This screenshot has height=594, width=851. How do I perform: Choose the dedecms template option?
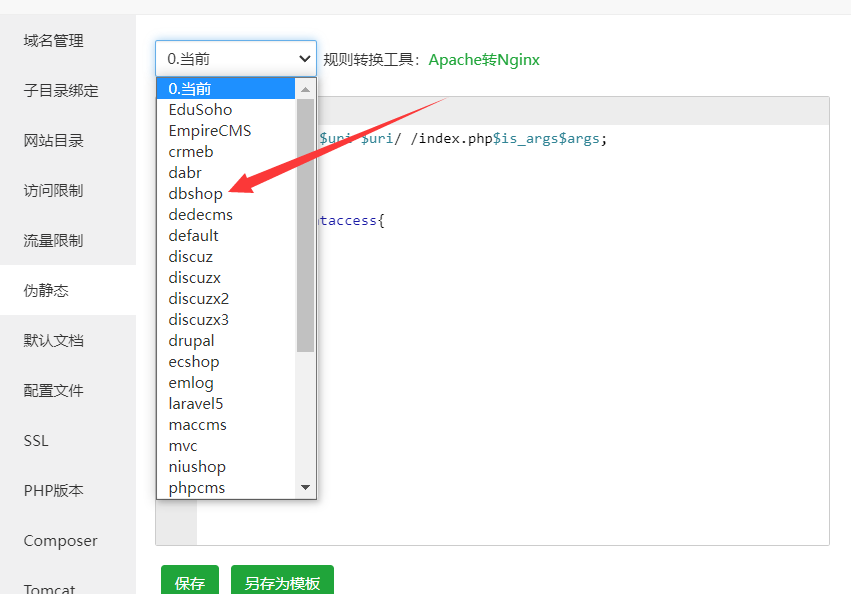pyautogui.click(x=200, y=215)
